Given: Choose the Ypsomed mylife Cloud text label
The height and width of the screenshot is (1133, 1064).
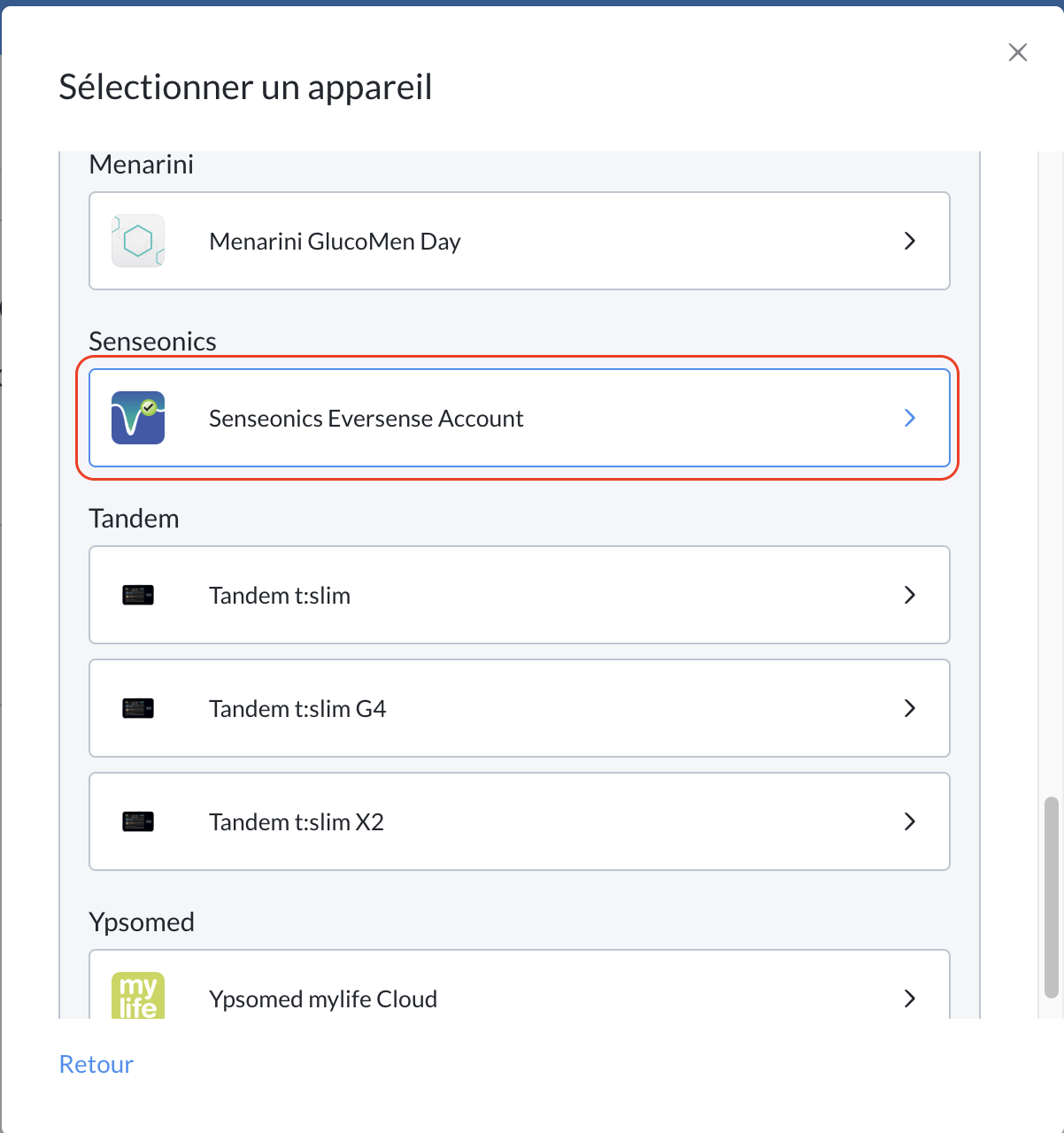Looking at the screenshot, I should pos(323,999).
